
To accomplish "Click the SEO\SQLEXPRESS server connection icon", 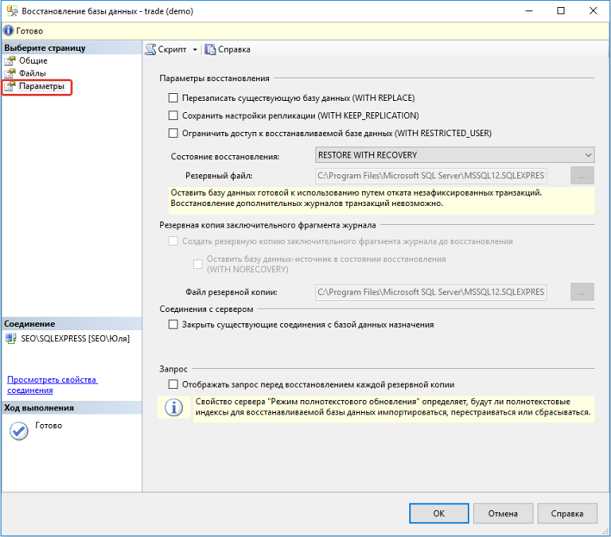I will click(x=11, y=339).
